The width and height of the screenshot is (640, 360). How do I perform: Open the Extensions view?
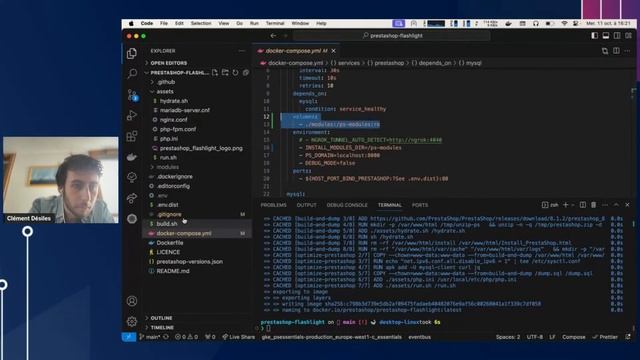132,136
